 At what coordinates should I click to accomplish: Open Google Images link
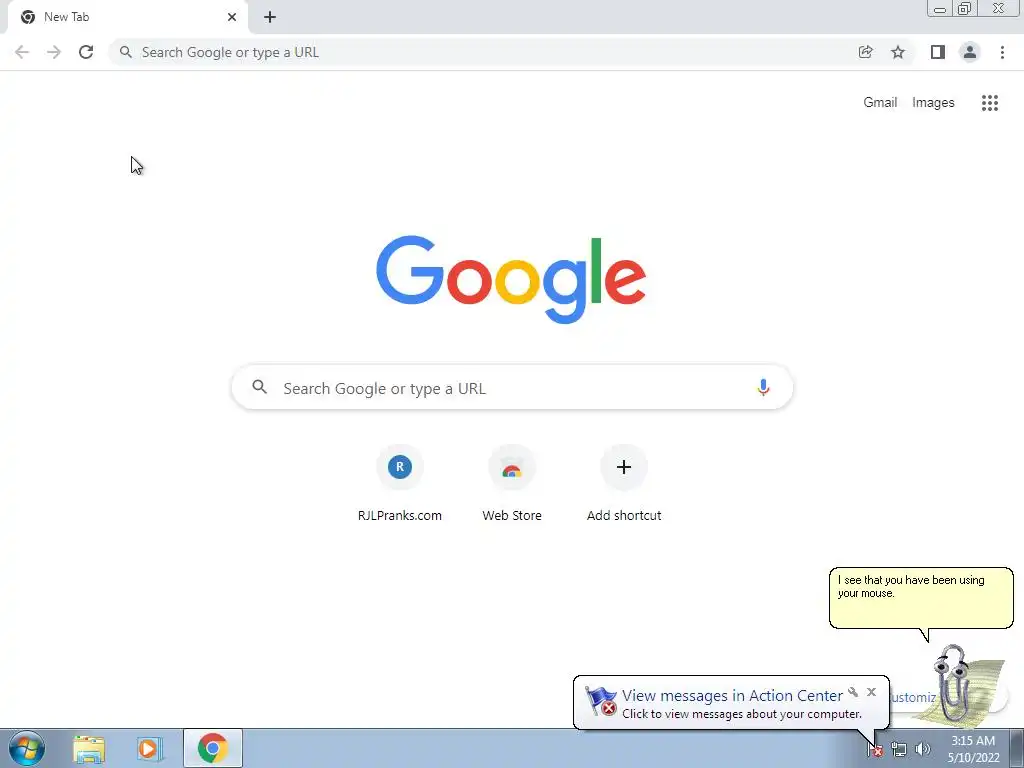tap(933, 103)
